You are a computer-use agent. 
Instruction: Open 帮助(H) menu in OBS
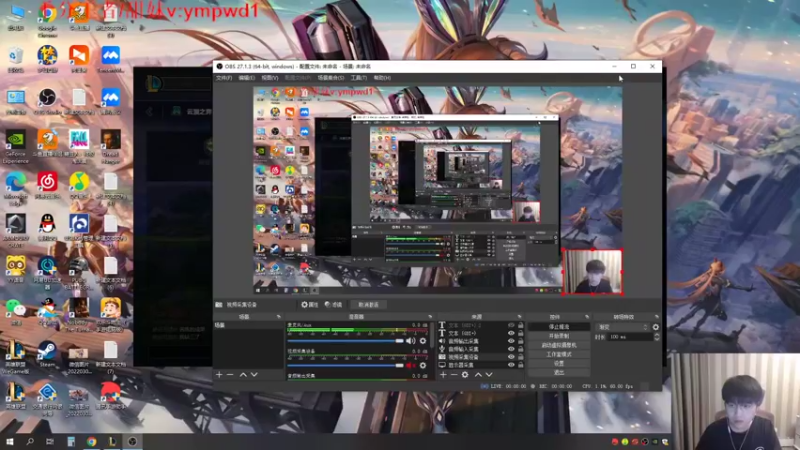click(x=382, y=78)
